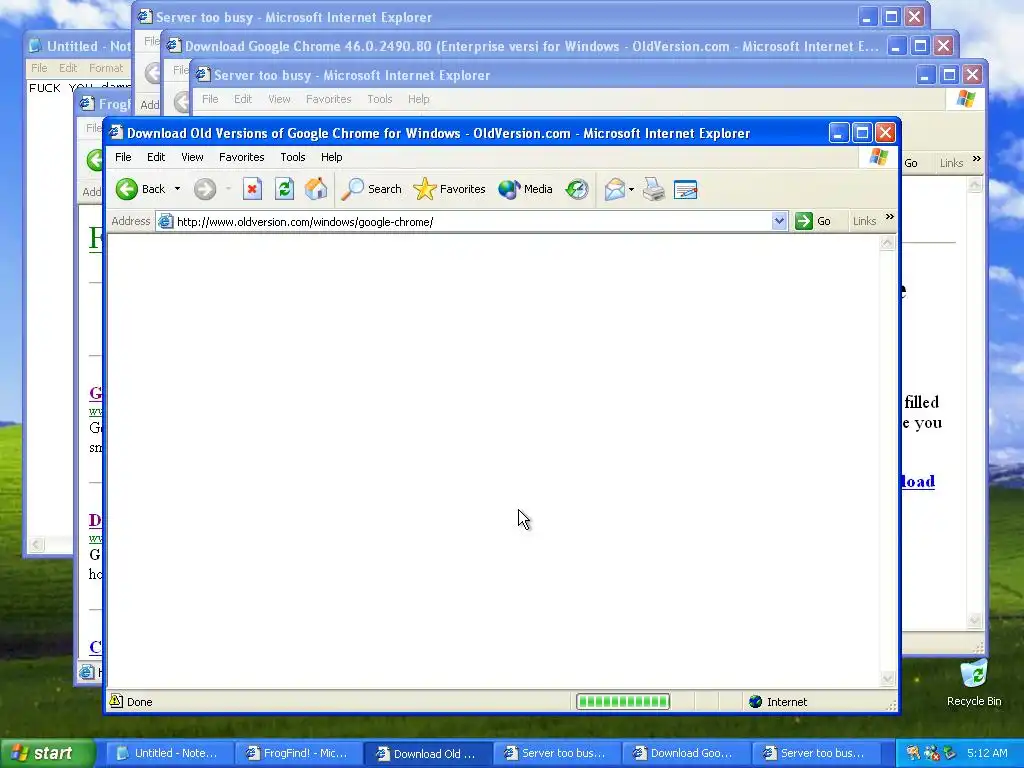Click the middle system tray icon
The height and width of the screenshot is (768, 1024).
coord(931,753)
